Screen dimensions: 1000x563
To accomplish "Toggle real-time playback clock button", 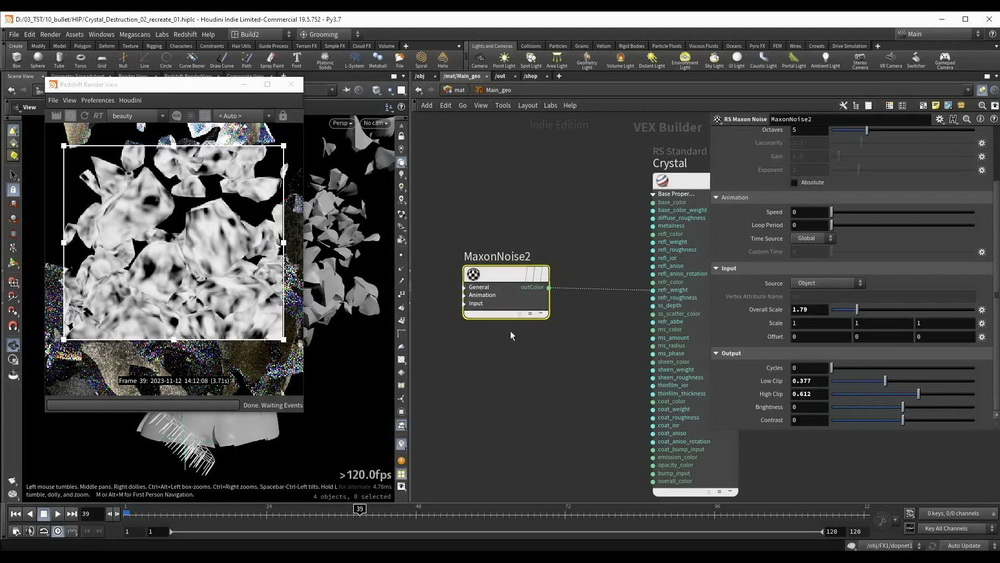I will 57,530.
